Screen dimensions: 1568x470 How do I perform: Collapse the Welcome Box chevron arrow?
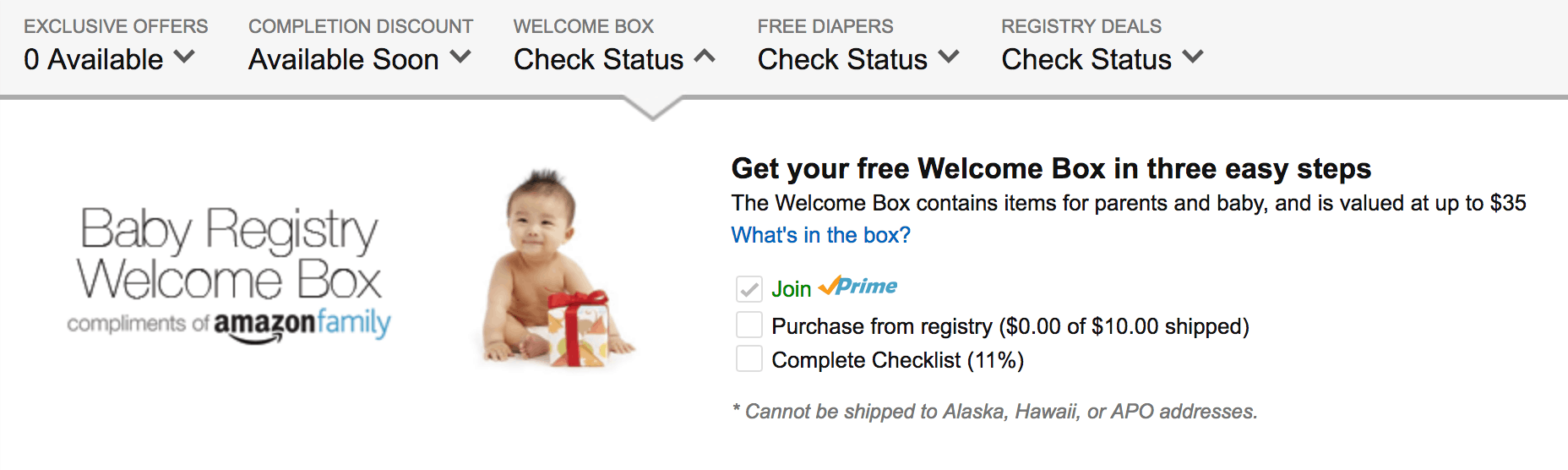point(705,57)
